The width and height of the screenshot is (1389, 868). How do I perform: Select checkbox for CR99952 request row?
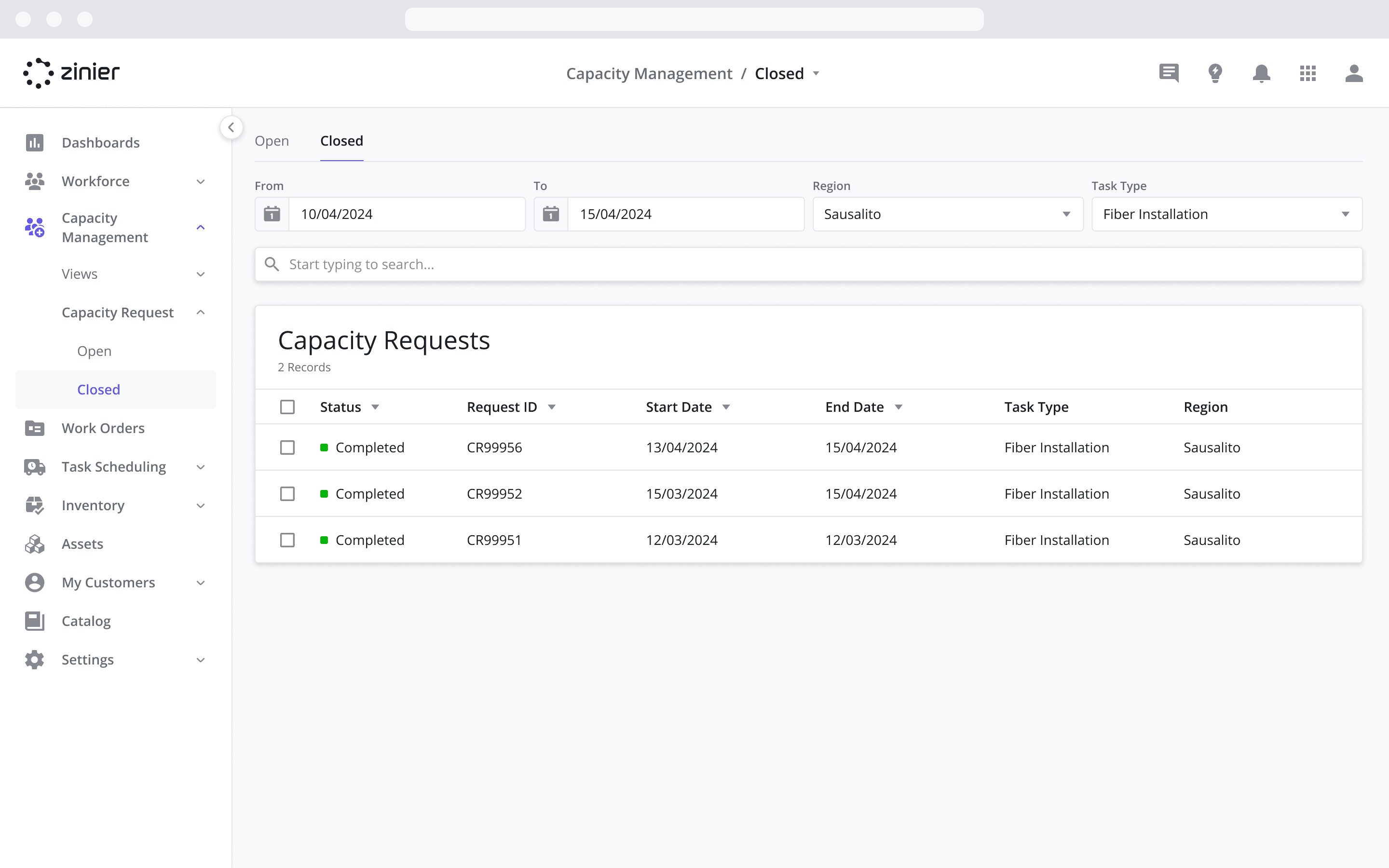pos(288,493)
